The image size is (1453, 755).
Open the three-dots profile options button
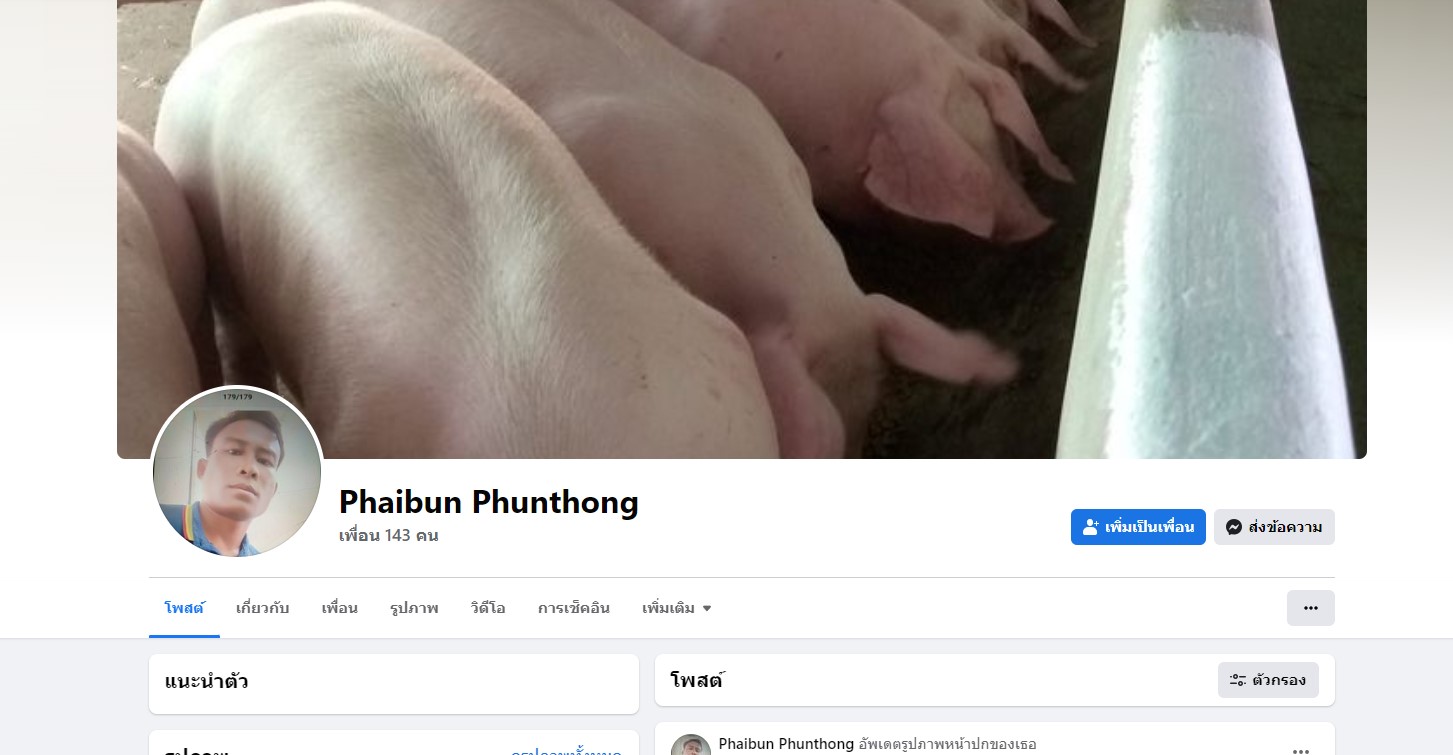tap(1310, 608)
